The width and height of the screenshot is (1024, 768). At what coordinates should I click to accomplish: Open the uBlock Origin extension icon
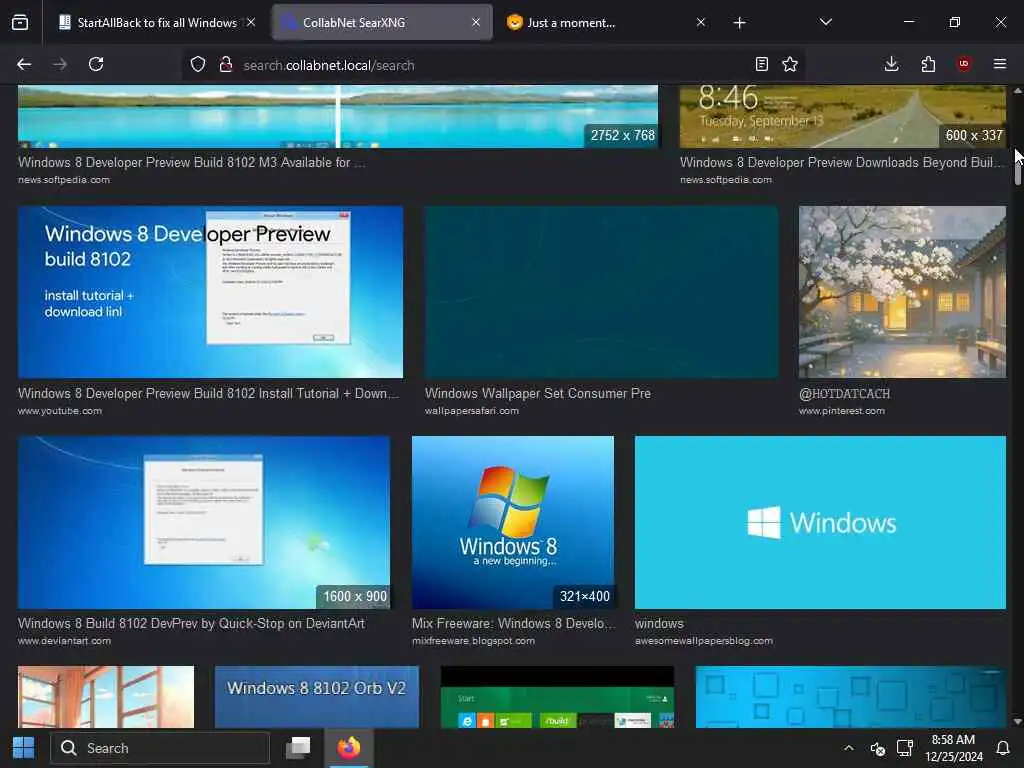click(x=964, y=64)
